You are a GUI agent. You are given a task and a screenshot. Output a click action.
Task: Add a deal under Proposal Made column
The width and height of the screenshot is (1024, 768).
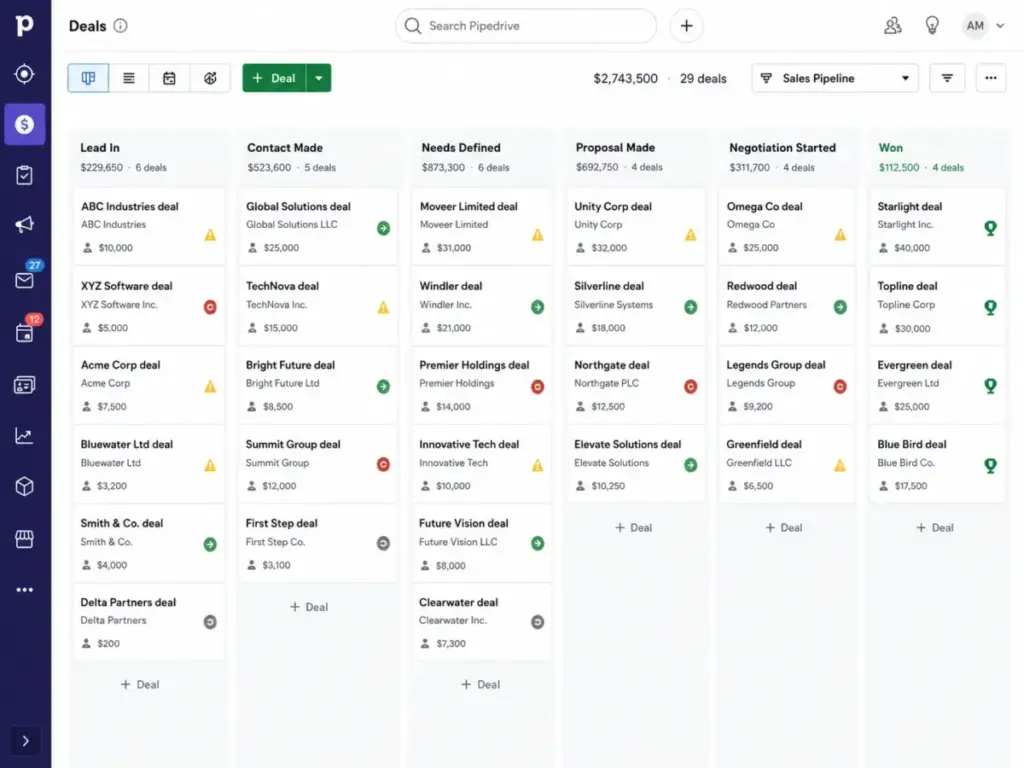pyautogui.click(x=633, y=528)
